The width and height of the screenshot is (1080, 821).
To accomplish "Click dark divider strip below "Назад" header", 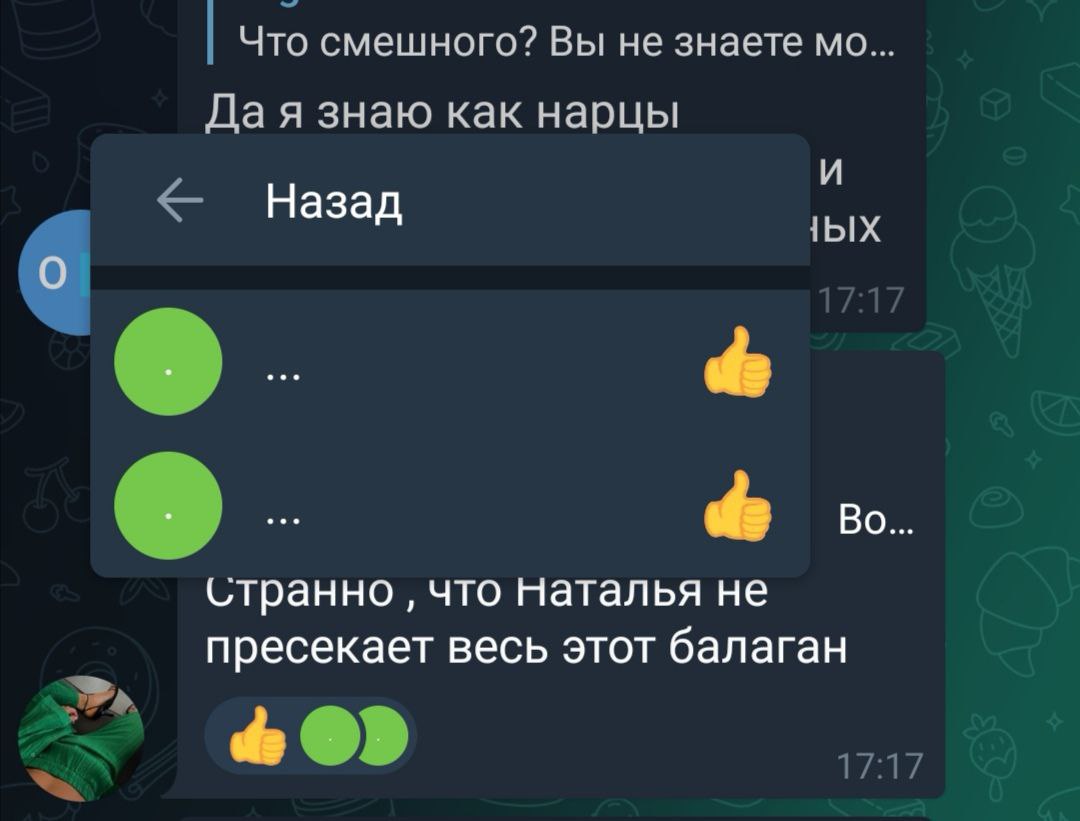I will [x=450, y=278].
